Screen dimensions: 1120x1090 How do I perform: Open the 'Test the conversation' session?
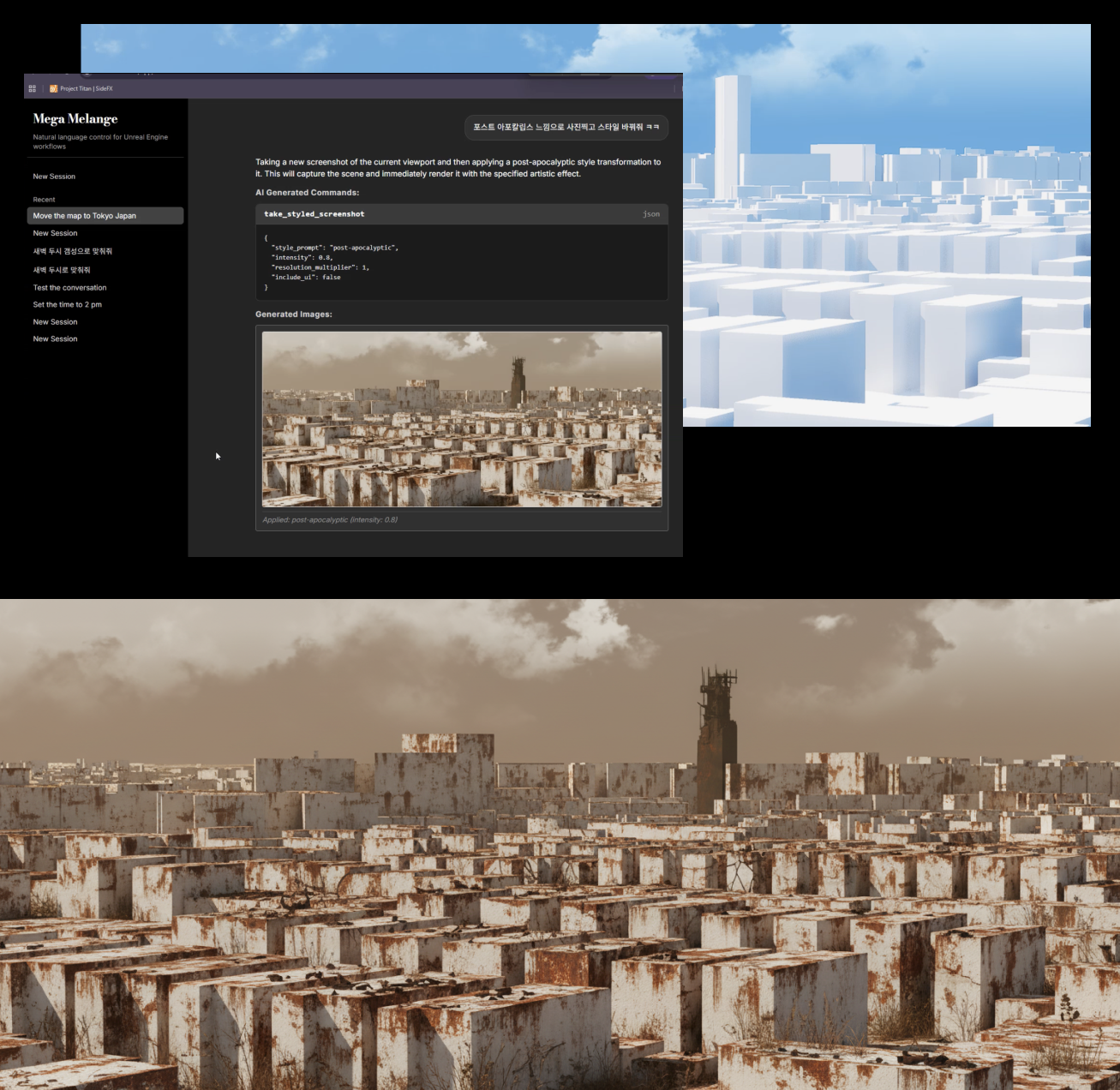click(69, 287)
